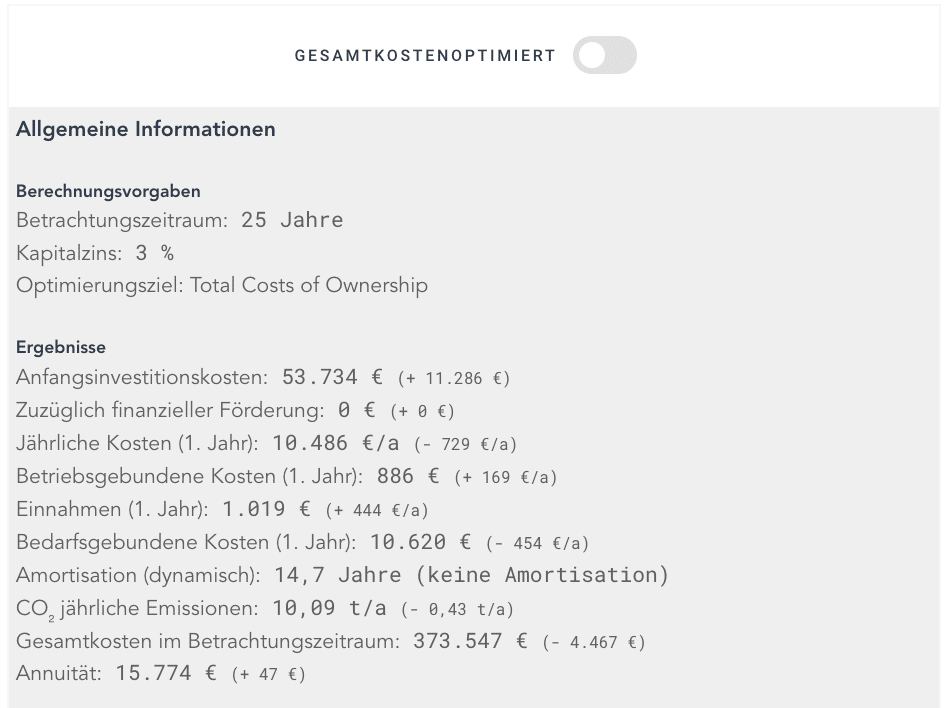Screen dimensions: 948x708
Task: Enable the Gesamtkostenoptimiert toggle switch
Action: point(604,56)
